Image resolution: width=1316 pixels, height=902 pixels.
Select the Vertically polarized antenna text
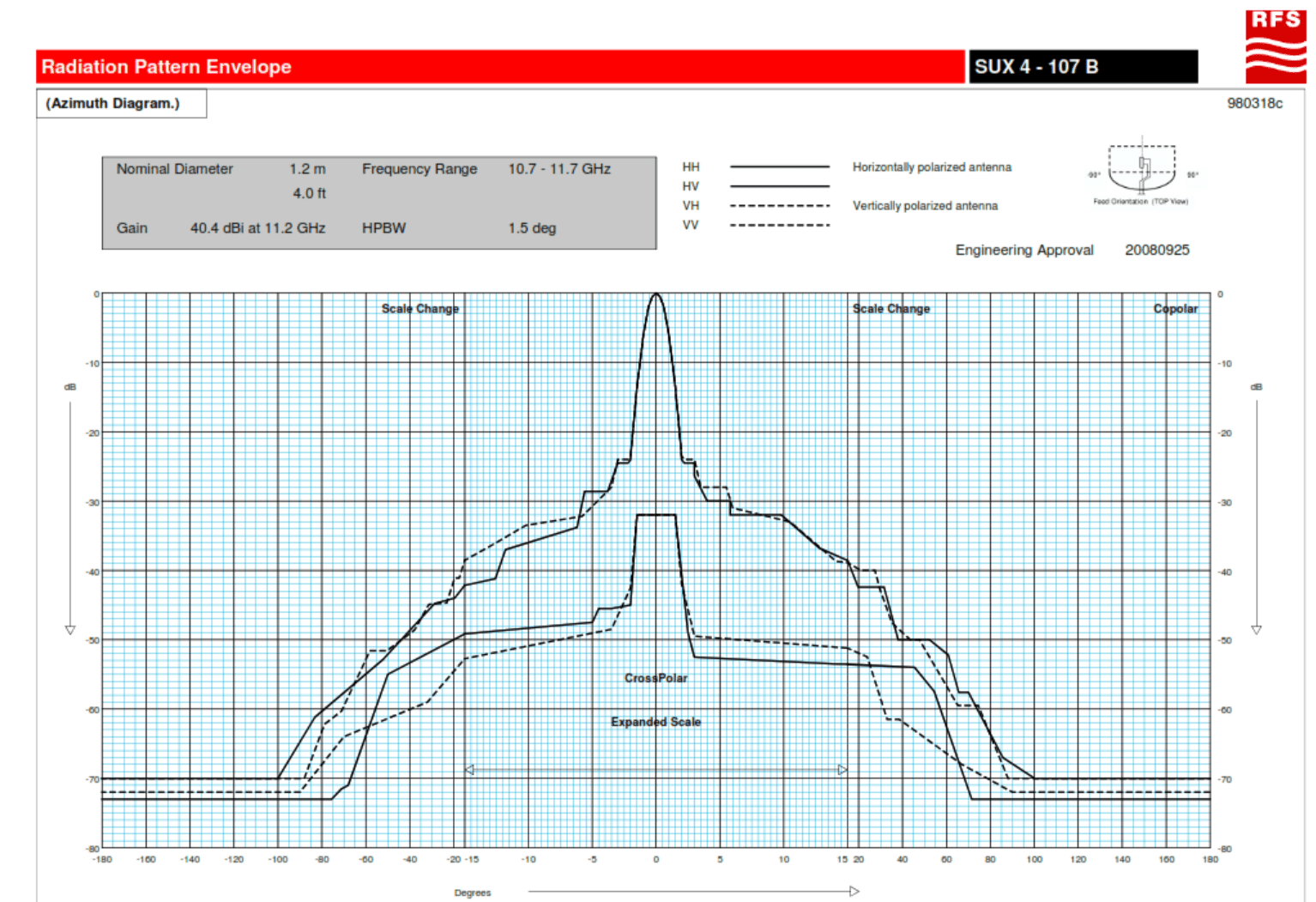click(925, 206)
